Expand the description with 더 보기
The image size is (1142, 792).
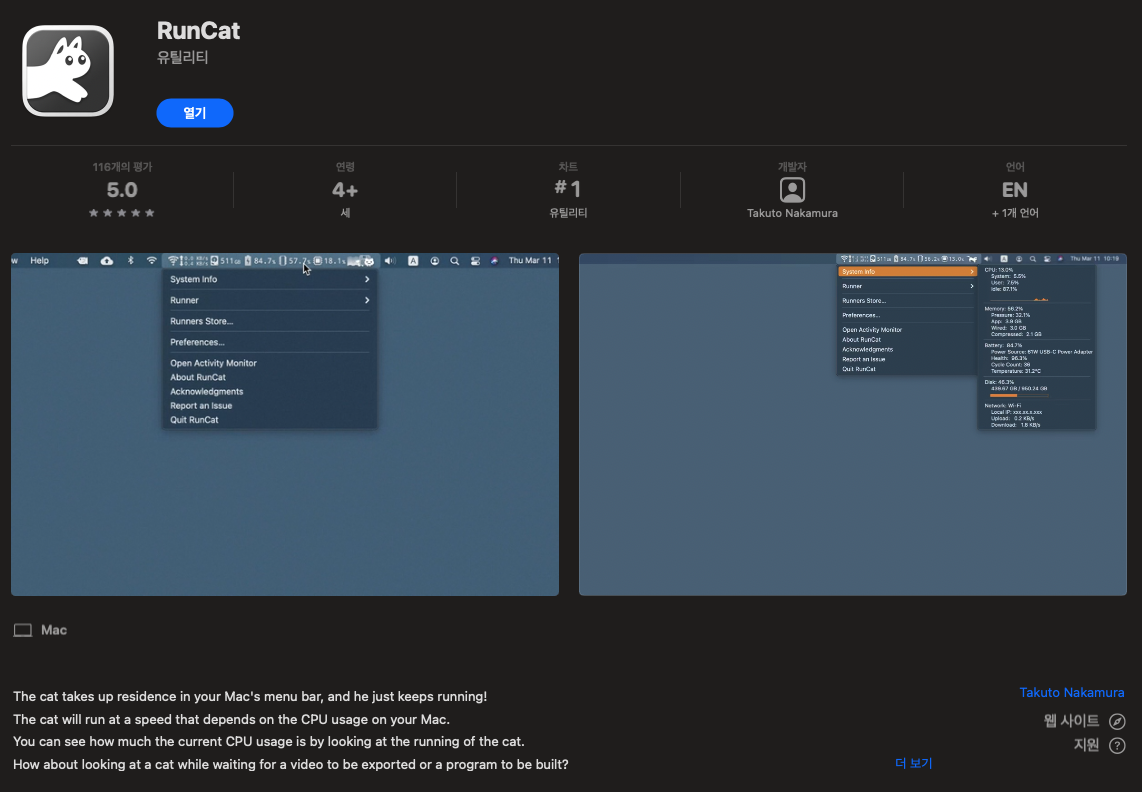[x=913, y=763]
